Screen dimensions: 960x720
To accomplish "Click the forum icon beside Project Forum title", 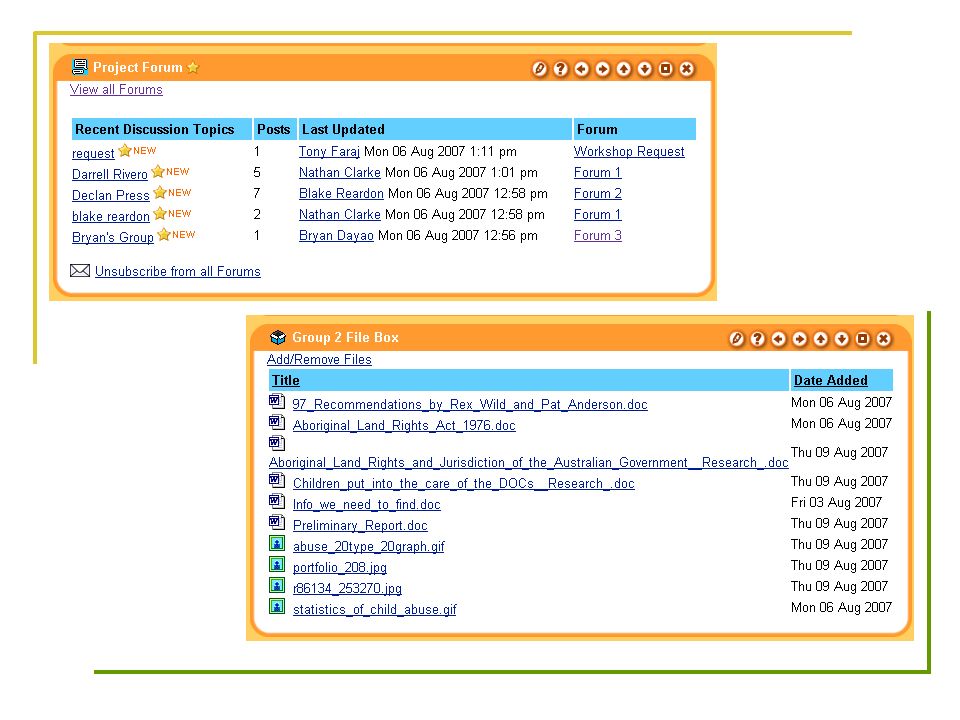I will point(80,67).
